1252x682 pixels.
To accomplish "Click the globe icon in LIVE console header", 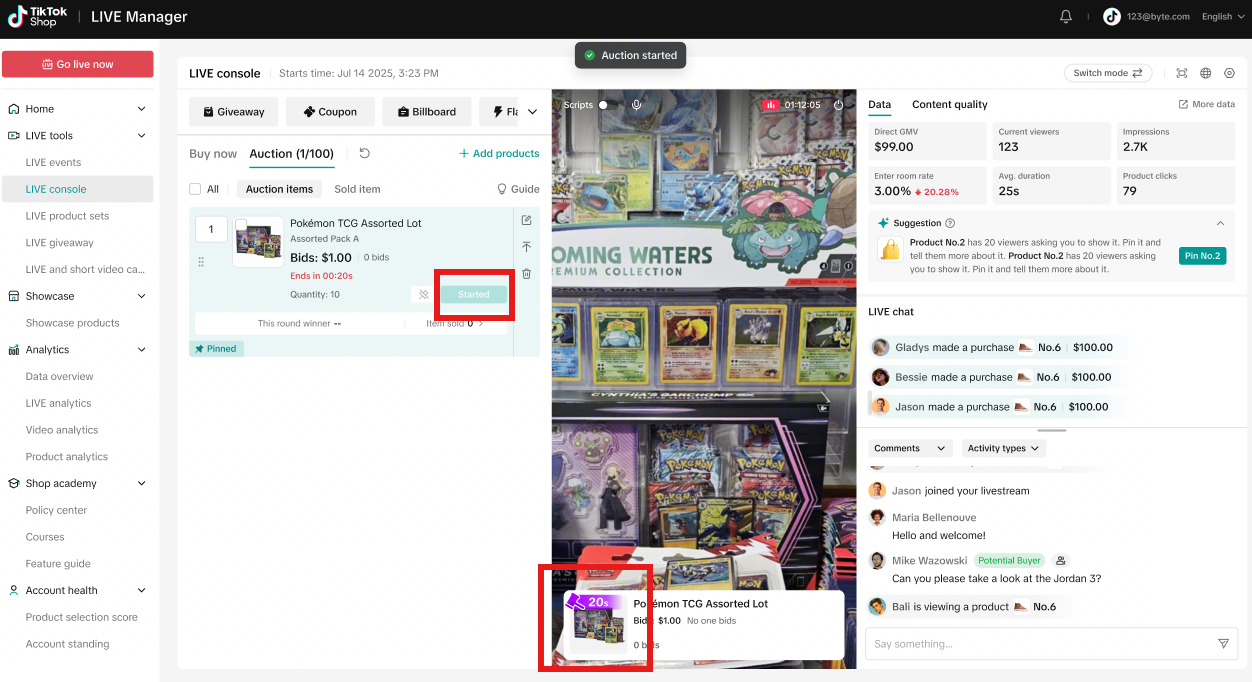I will [x=1206, y=73].
